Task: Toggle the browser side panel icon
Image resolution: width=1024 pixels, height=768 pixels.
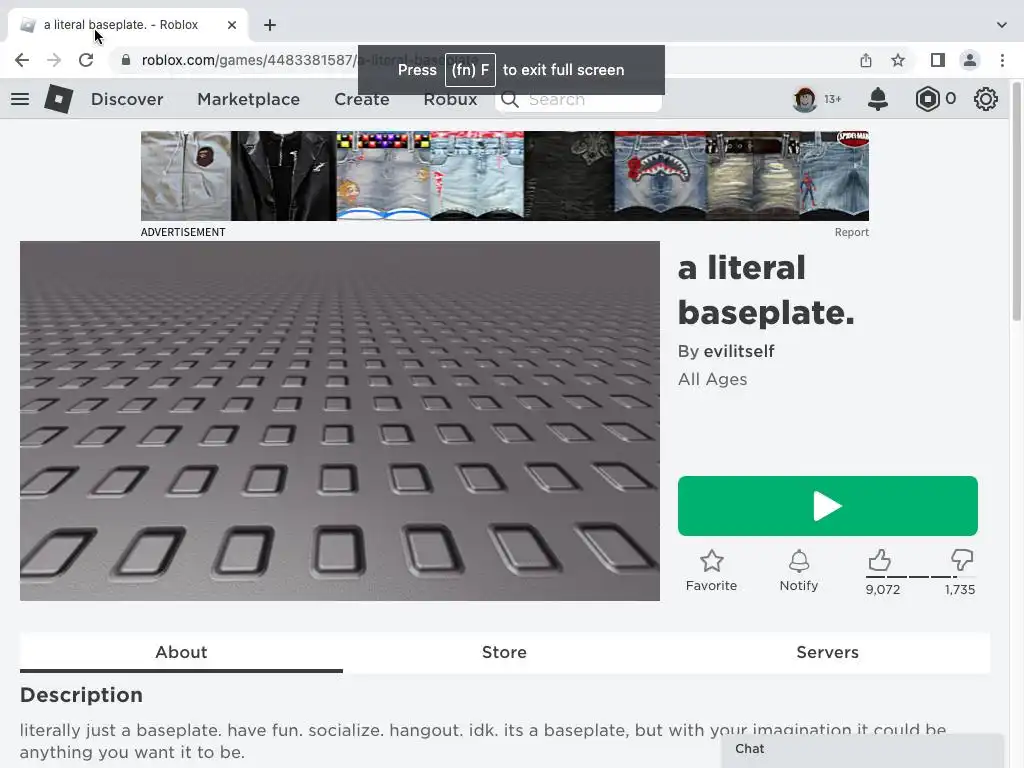Action: point(938,60)
